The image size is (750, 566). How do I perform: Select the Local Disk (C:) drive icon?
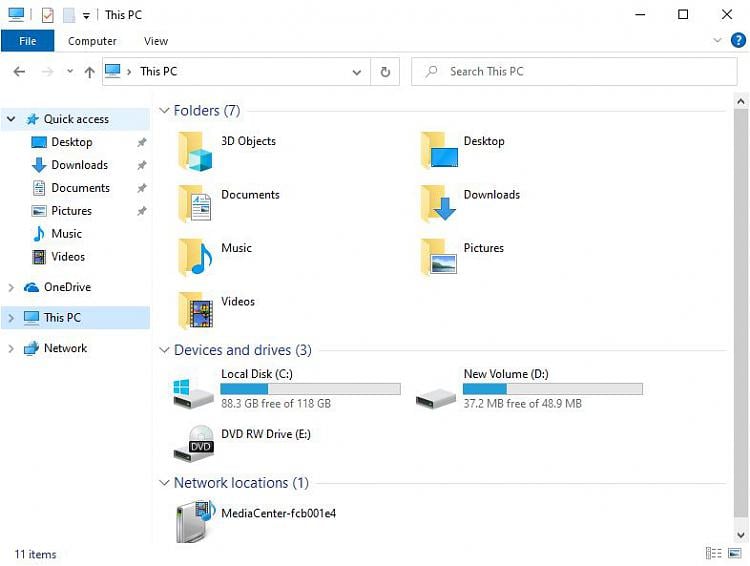tap(193, 393)
